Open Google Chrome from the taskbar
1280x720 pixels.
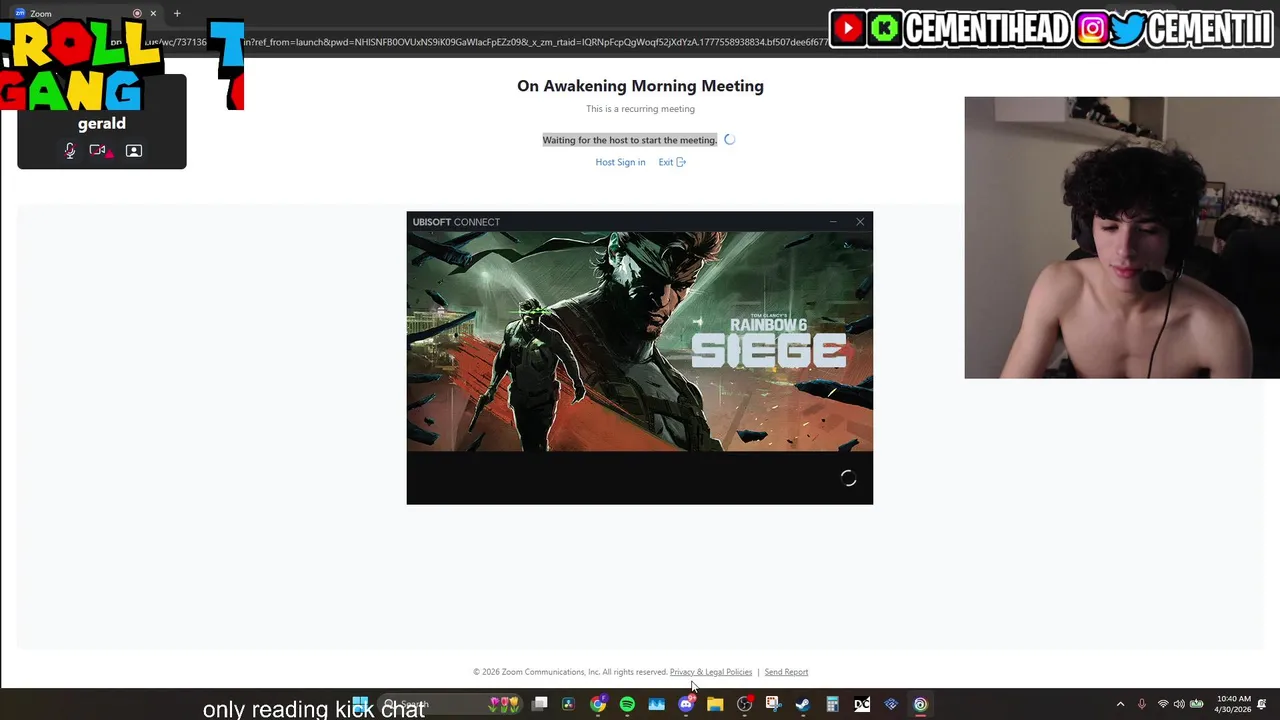click(x=598, y=704)
